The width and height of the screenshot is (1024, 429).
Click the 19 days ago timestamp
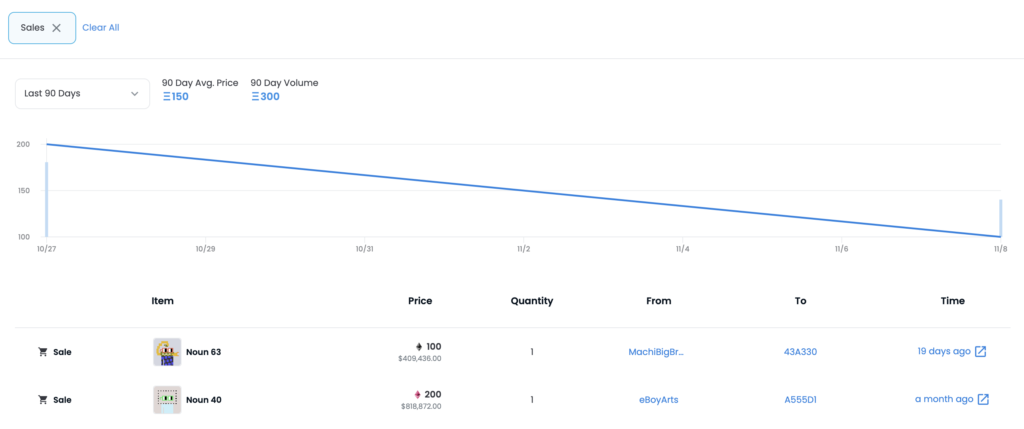tap(943, 351)
